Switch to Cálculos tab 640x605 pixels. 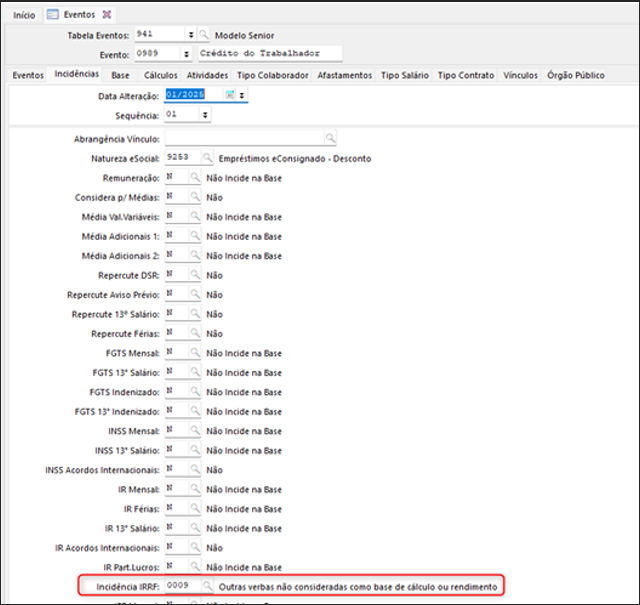(x=160, y=75)
